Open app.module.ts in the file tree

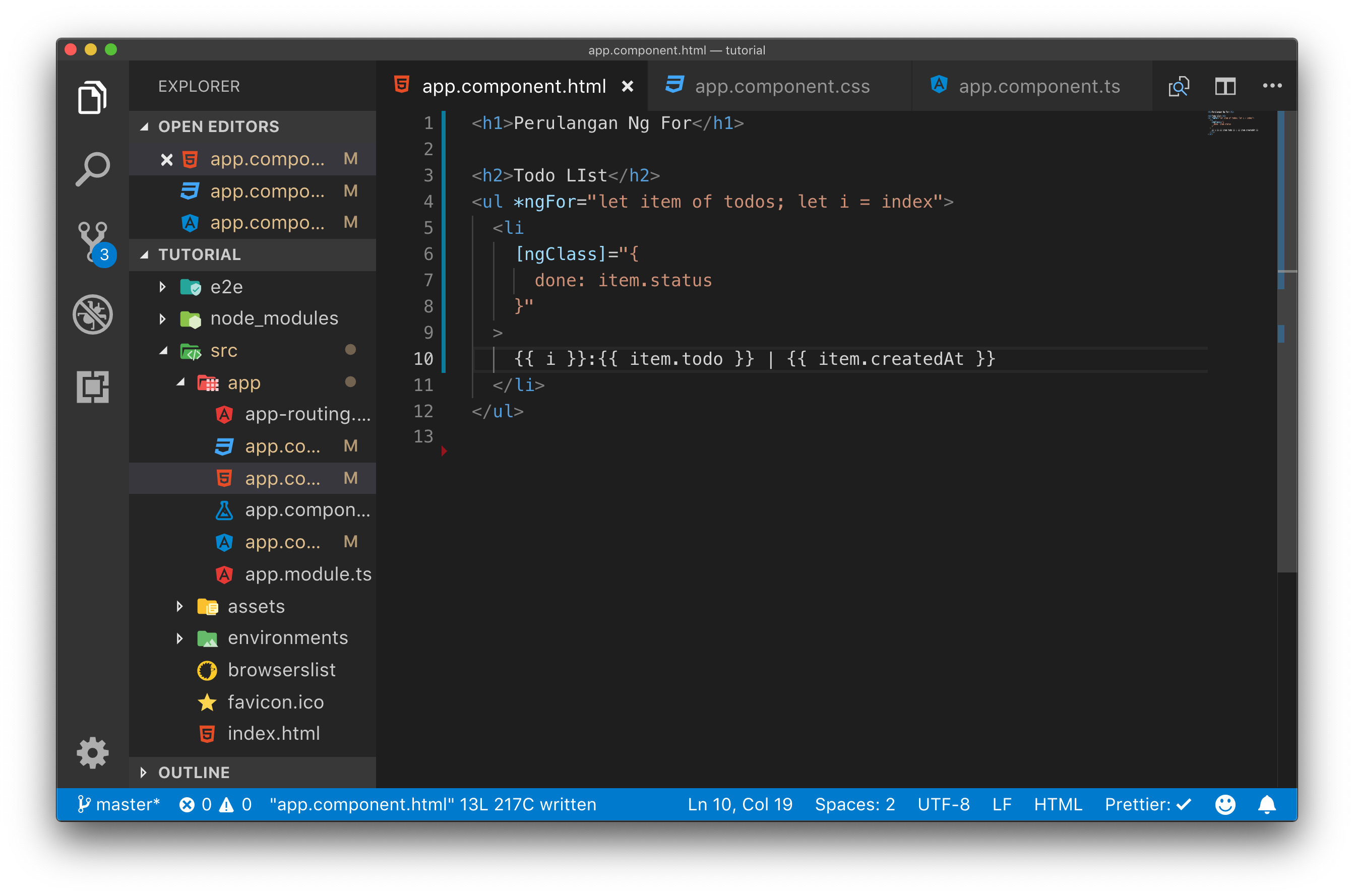pyautogui.click(x=253, y=573)
